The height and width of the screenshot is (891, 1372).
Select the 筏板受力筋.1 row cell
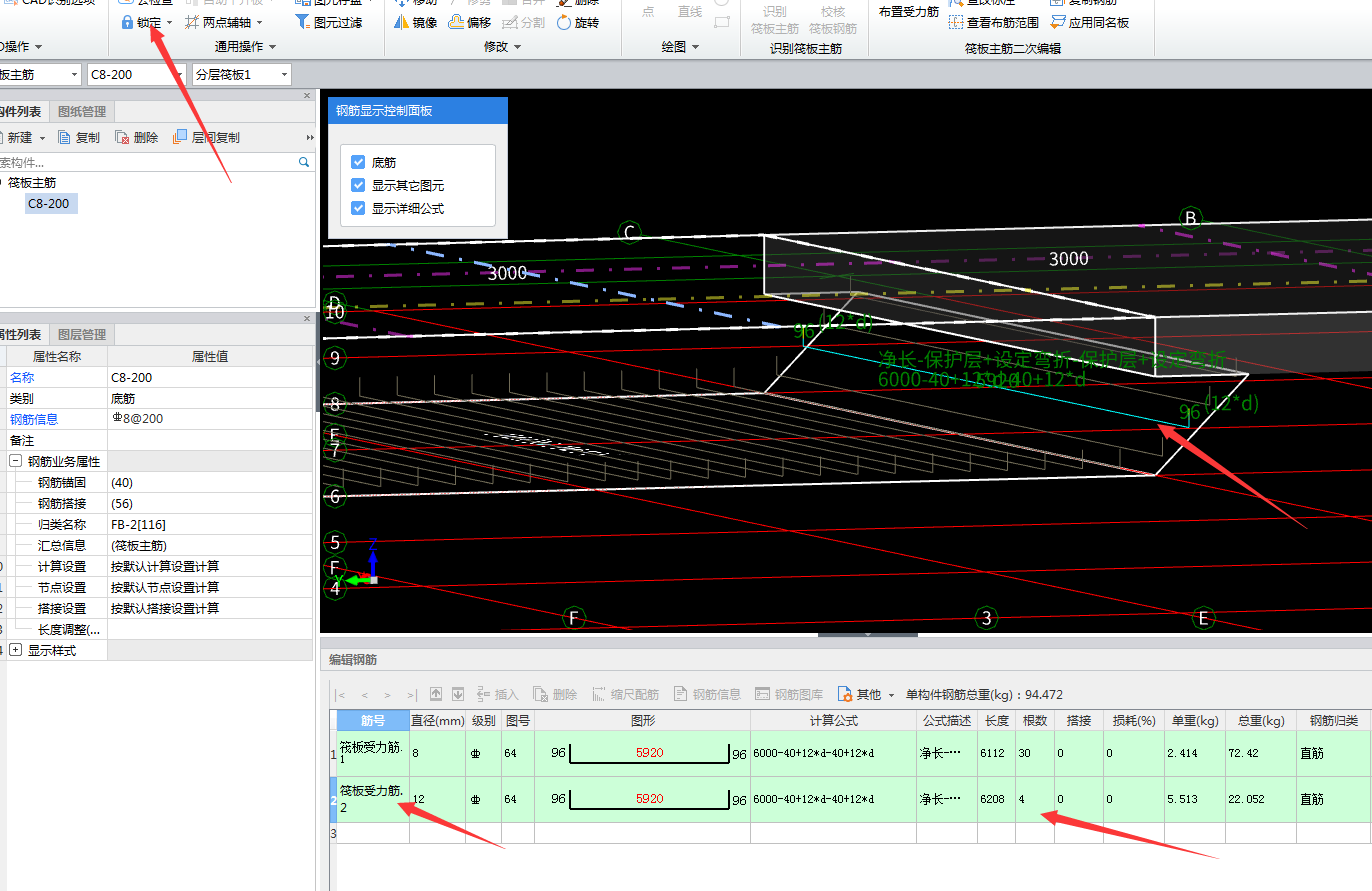click(373, 753)
